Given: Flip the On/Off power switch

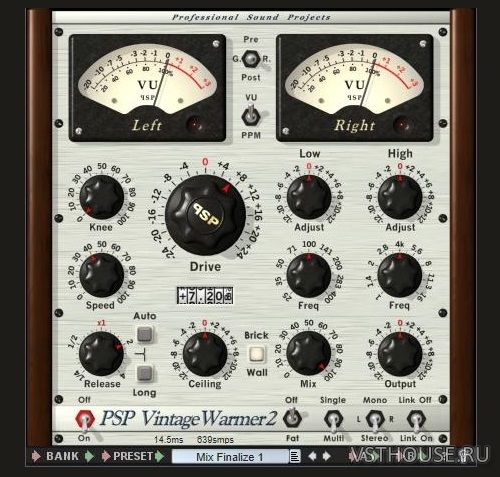Looking at the screenshot, I should point(85,420).
